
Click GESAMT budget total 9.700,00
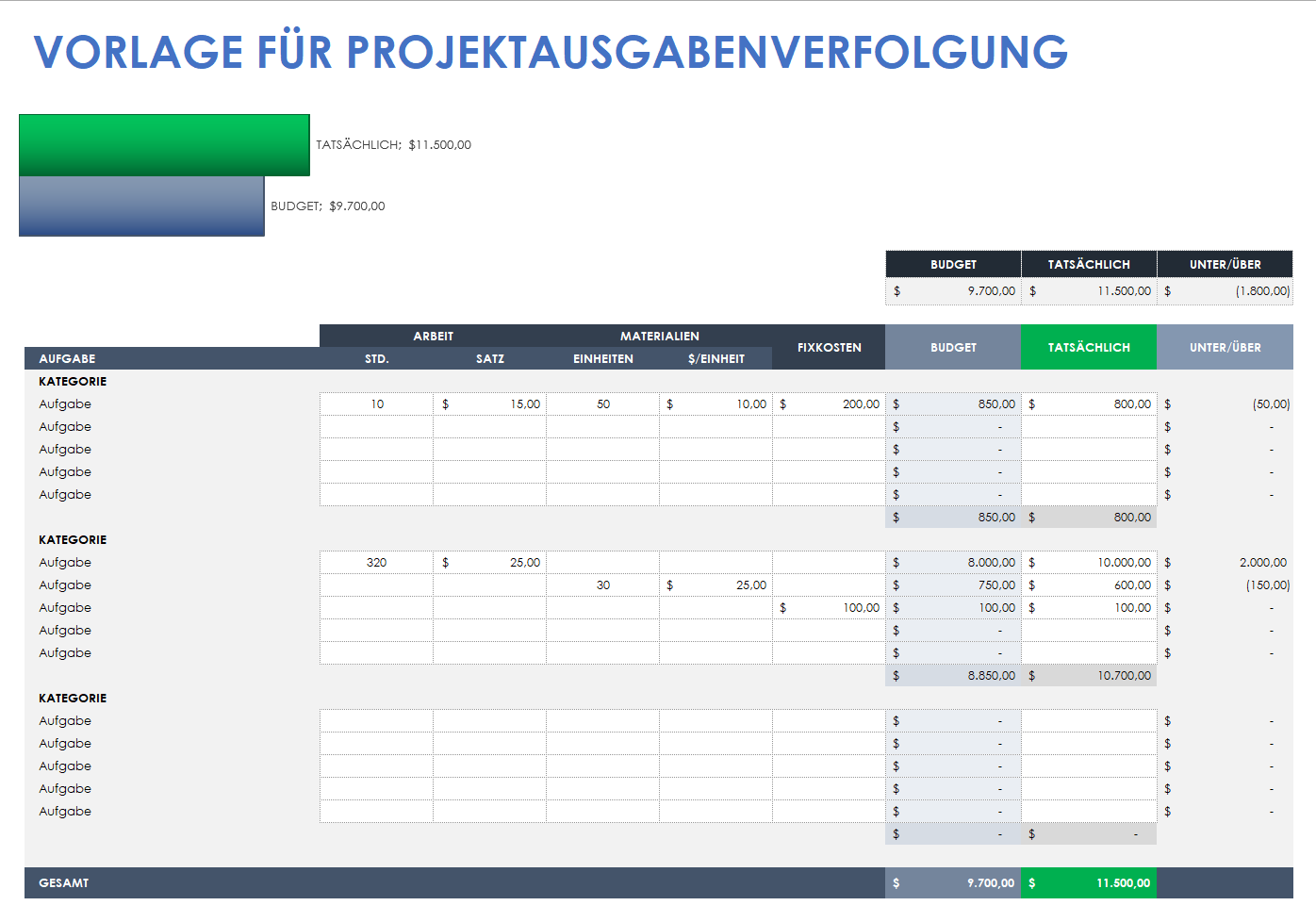click(953, 883)
